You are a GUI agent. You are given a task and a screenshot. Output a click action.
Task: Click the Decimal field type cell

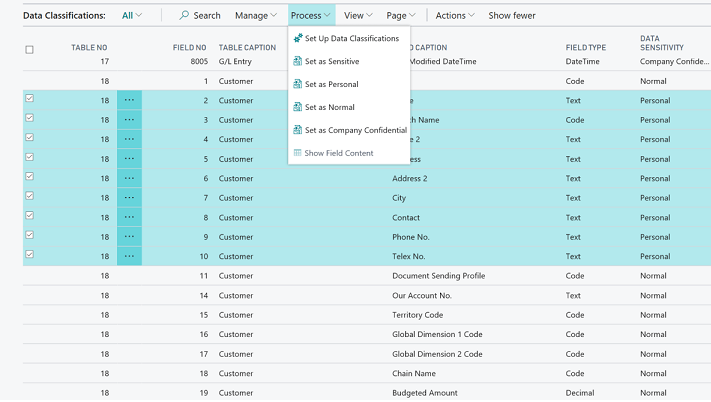580,393
